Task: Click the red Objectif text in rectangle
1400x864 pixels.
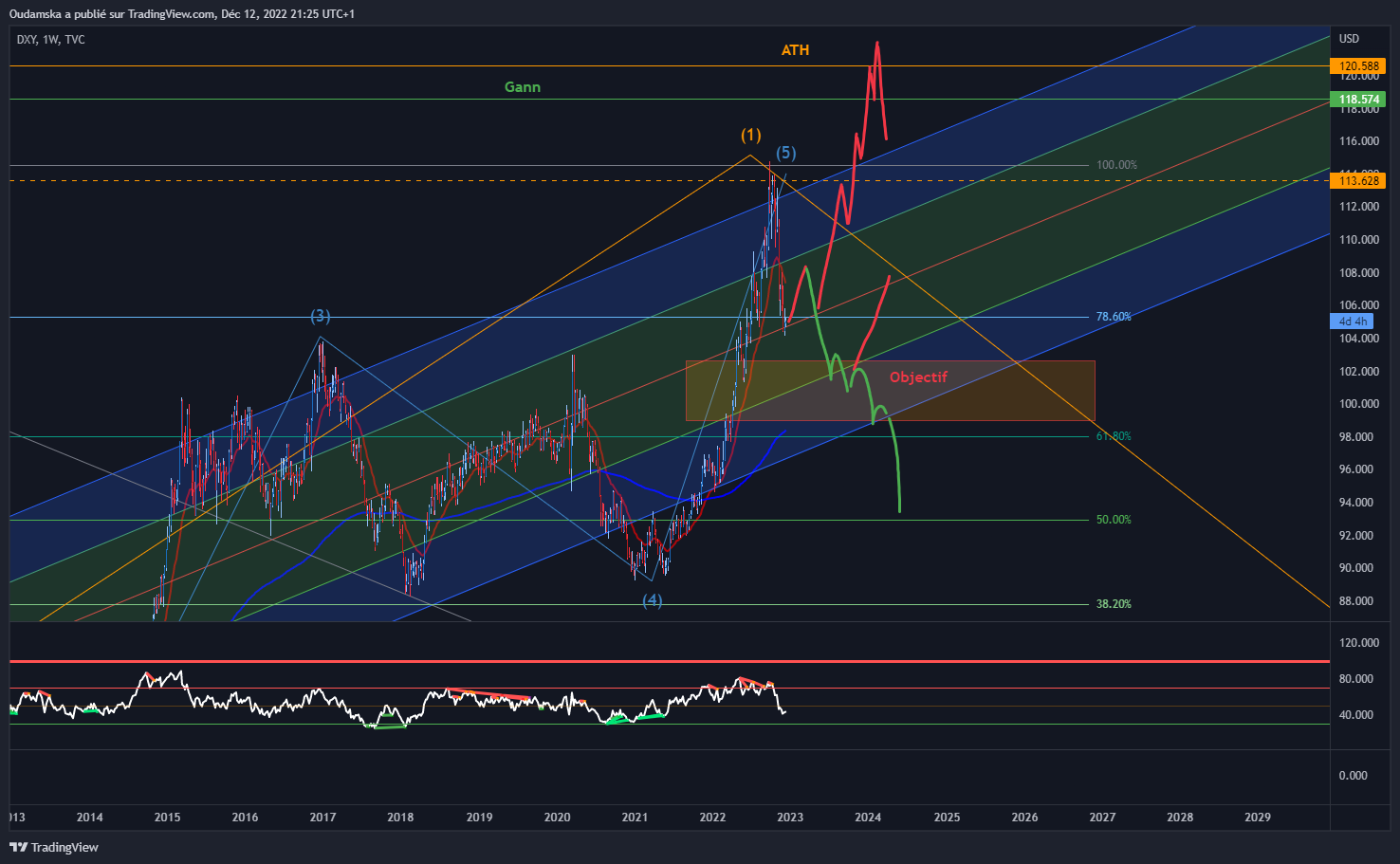Action: coord(918,377)
